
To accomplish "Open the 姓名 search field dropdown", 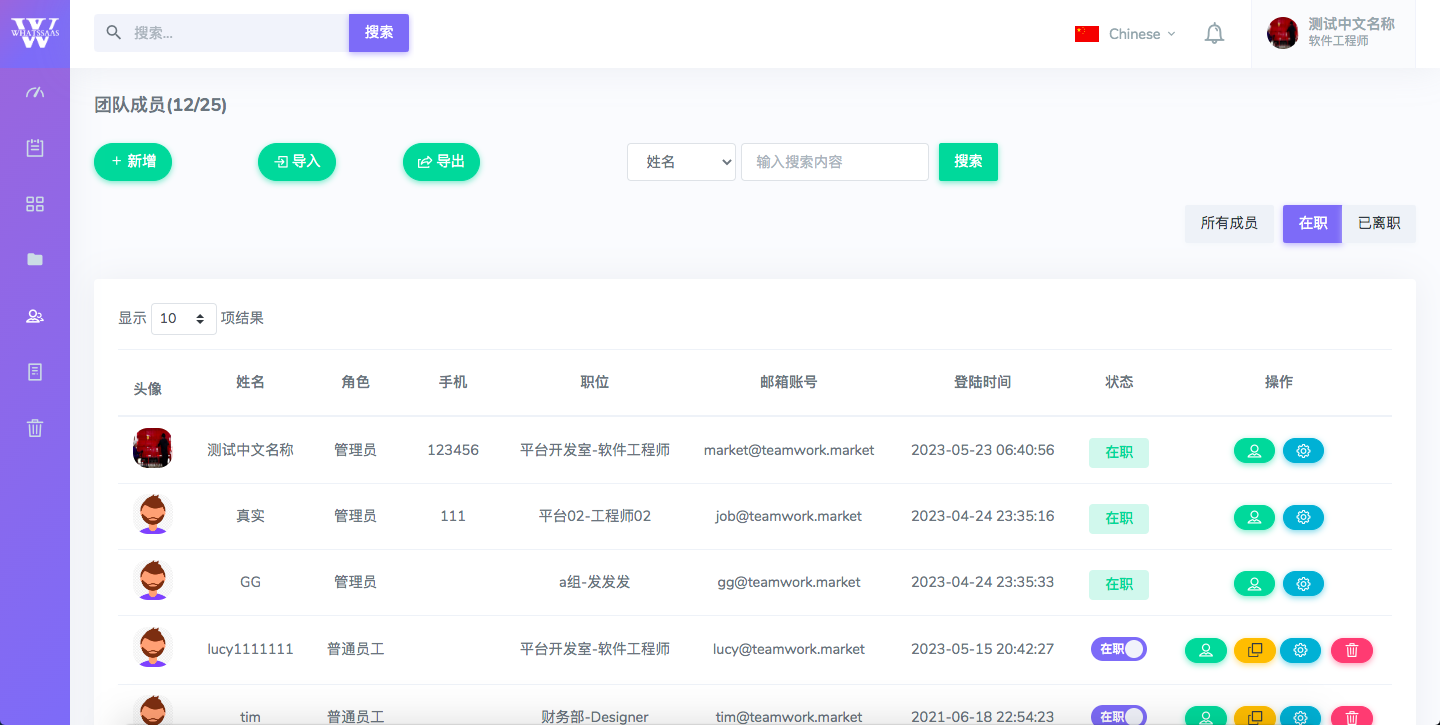I will (x=681, y=162).
